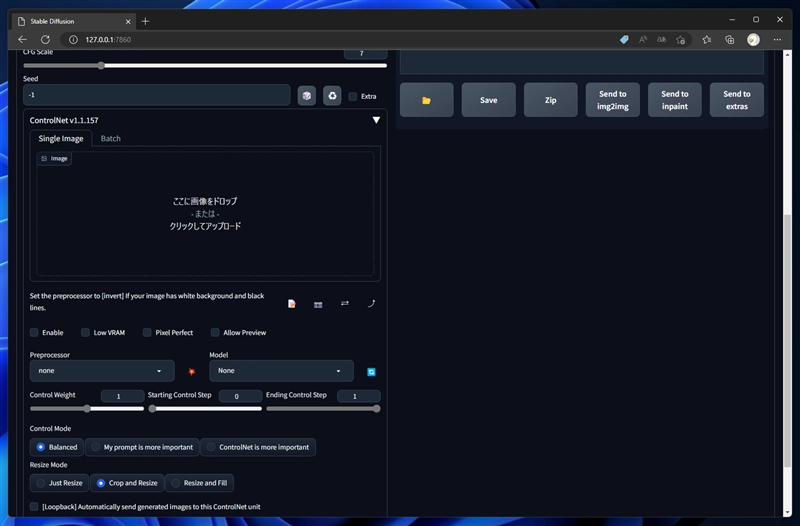Click the image drop upload area
Screen dimensions: 800x526
tap(205, 214)
